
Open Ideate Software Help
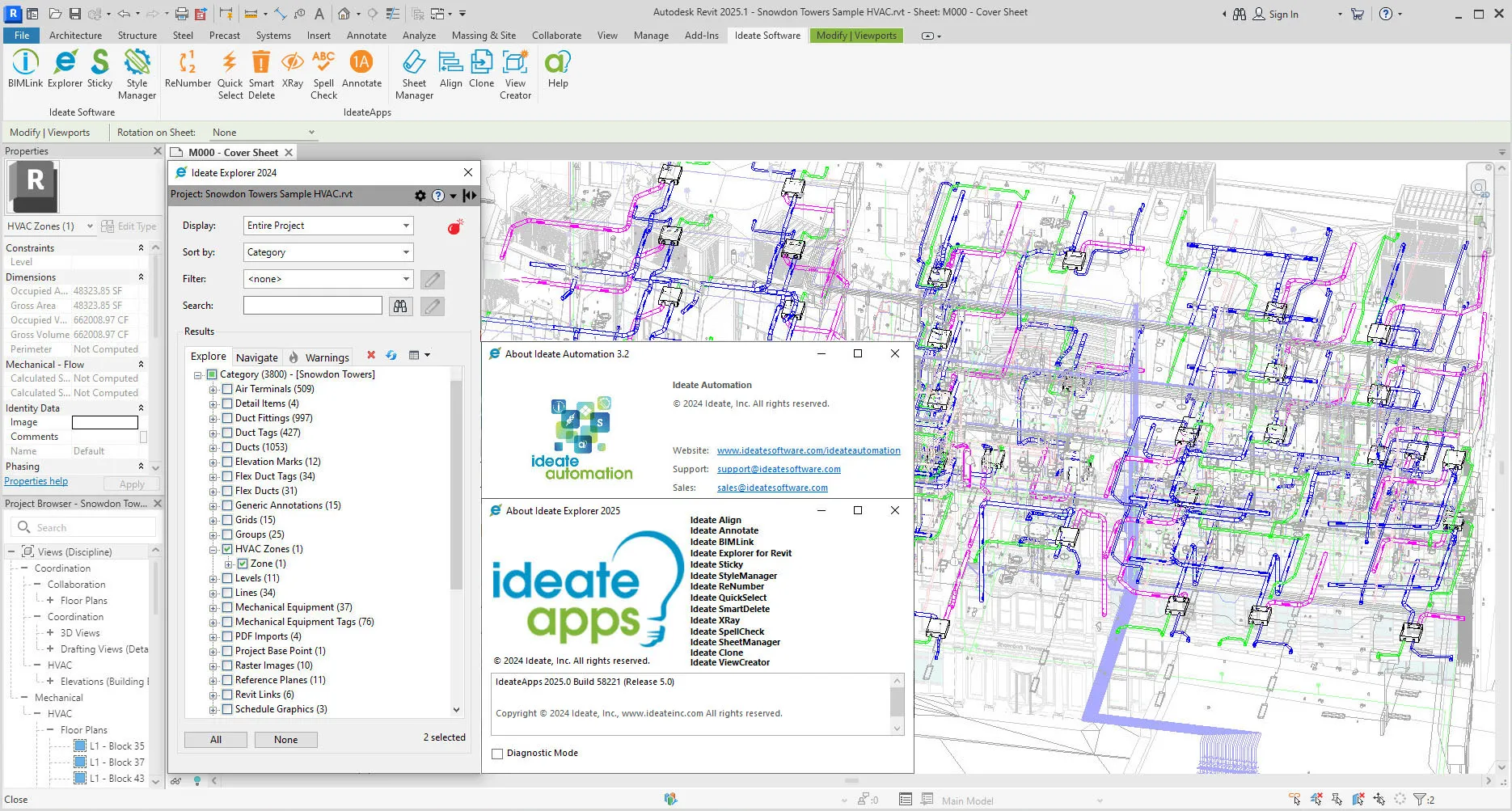pos(558,70)
